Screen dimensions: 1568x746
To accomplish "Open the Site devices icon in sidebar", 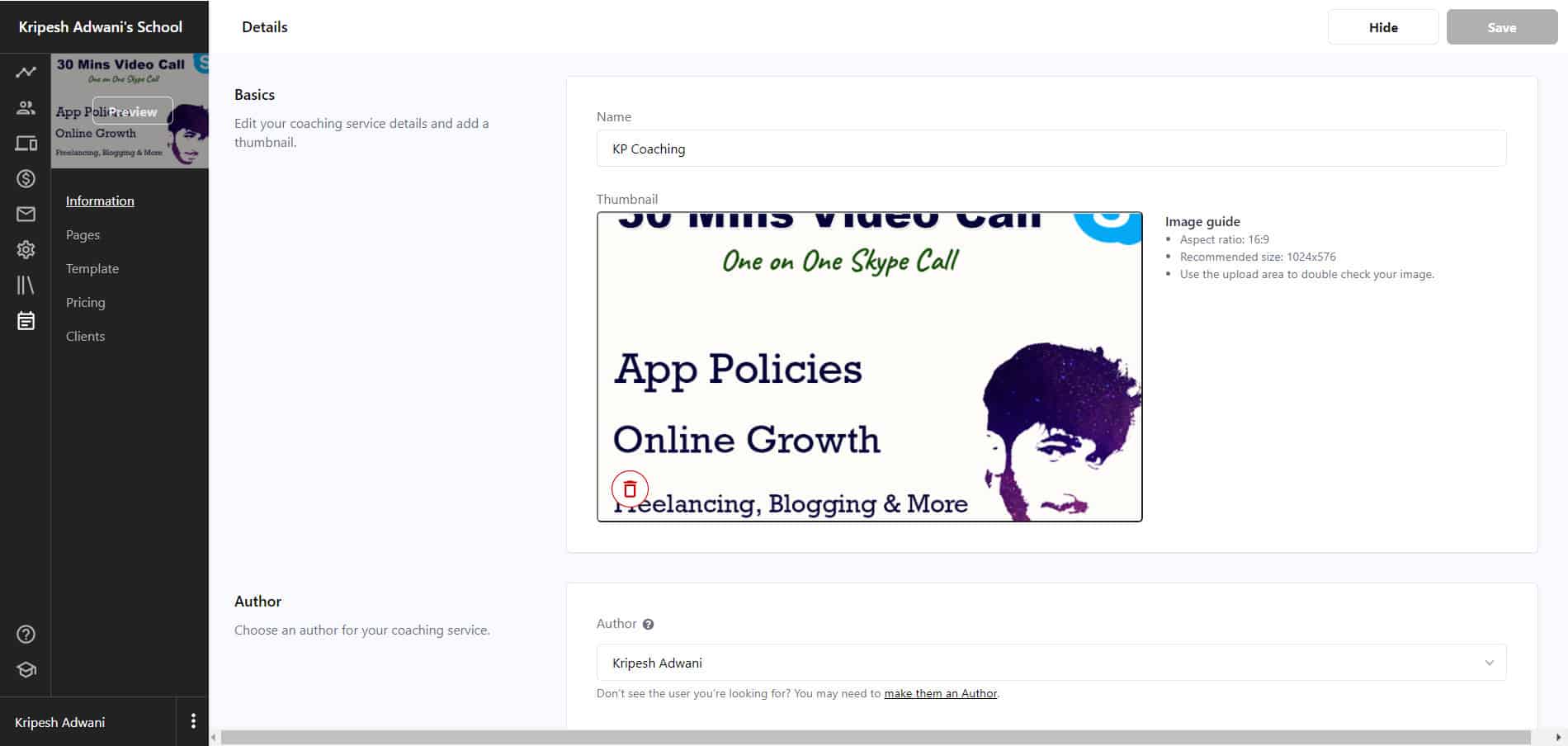I will (26, 144).
